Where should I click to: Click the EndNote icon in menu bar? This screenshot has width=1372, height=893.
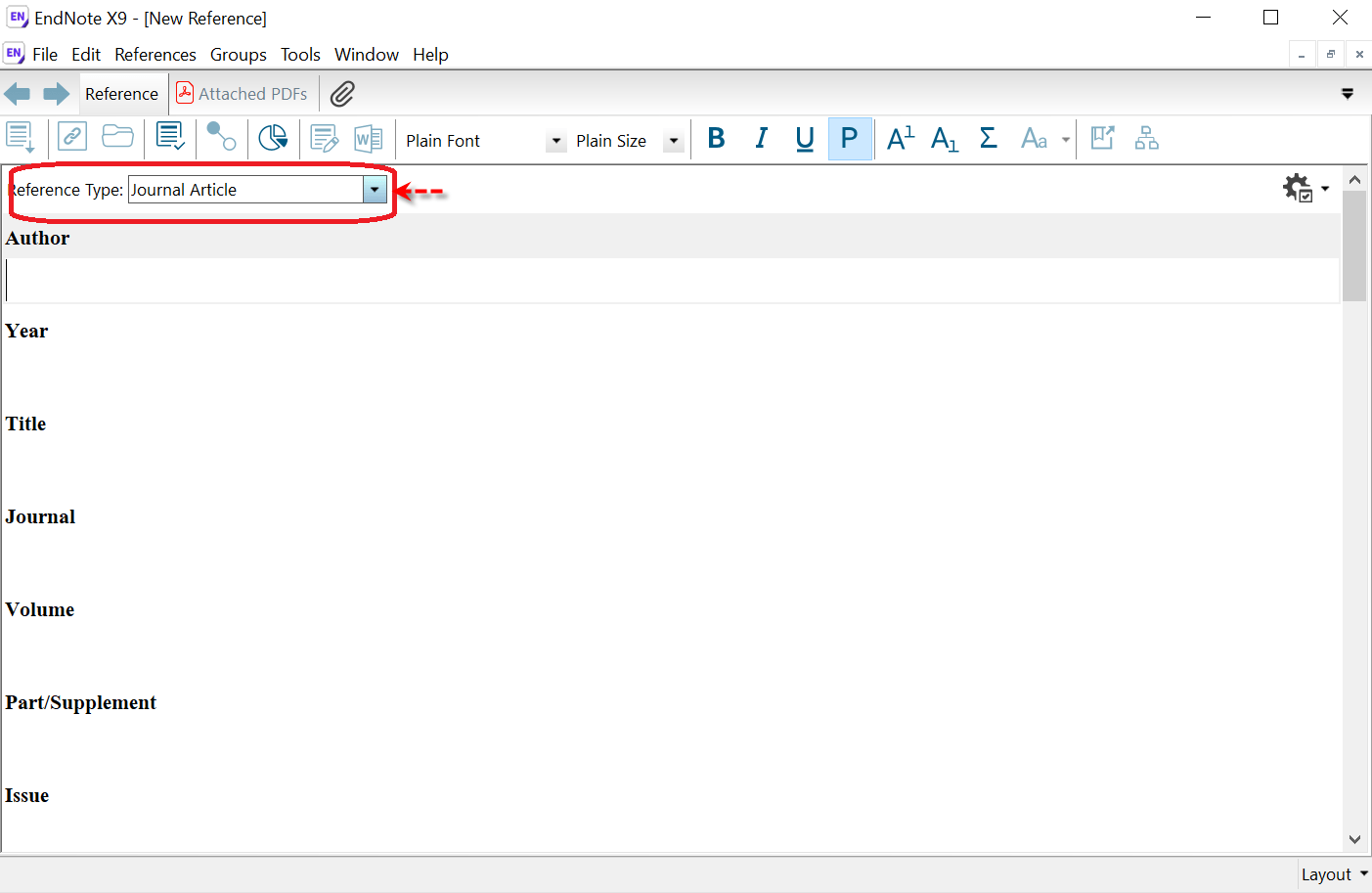pyautogui.click(x=14, y=54)
